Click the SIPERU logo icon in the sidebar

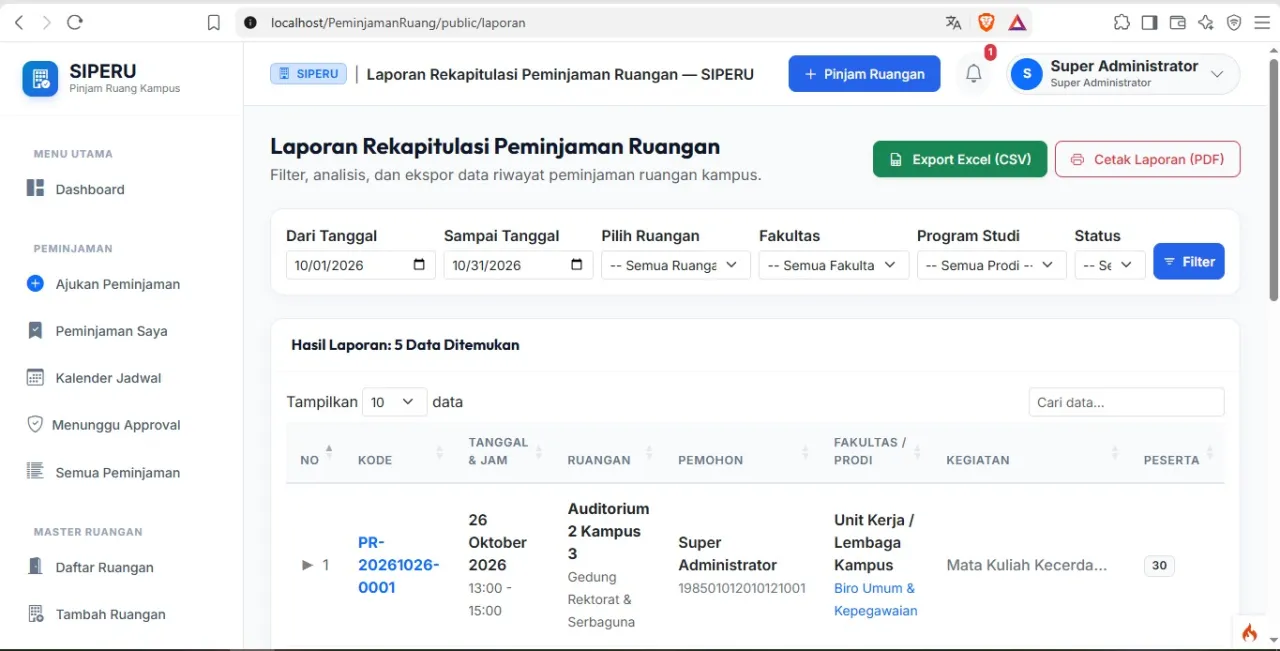(41, 79)
